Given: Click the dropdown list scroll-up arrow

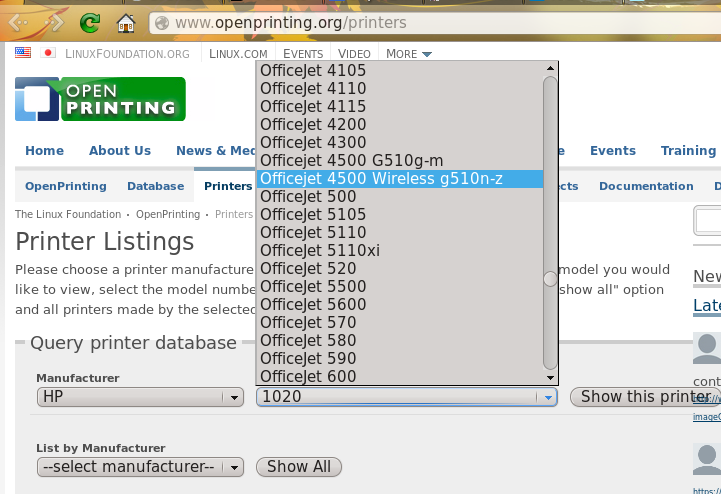Looking at the screenshot, I should tap(550, 68).
